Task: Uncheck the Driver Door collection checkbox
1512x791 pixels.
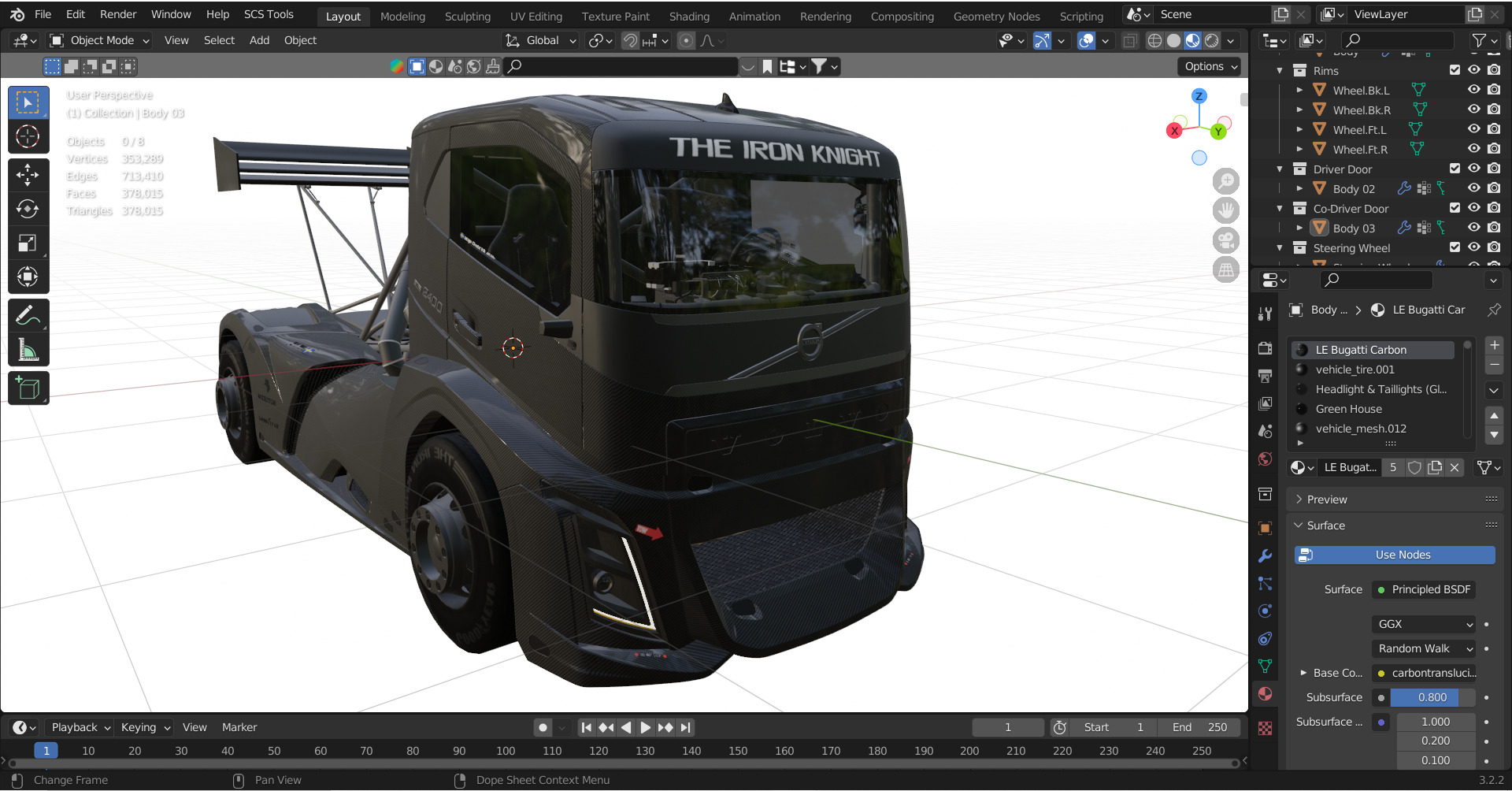Action: [x=1455, y=169]
